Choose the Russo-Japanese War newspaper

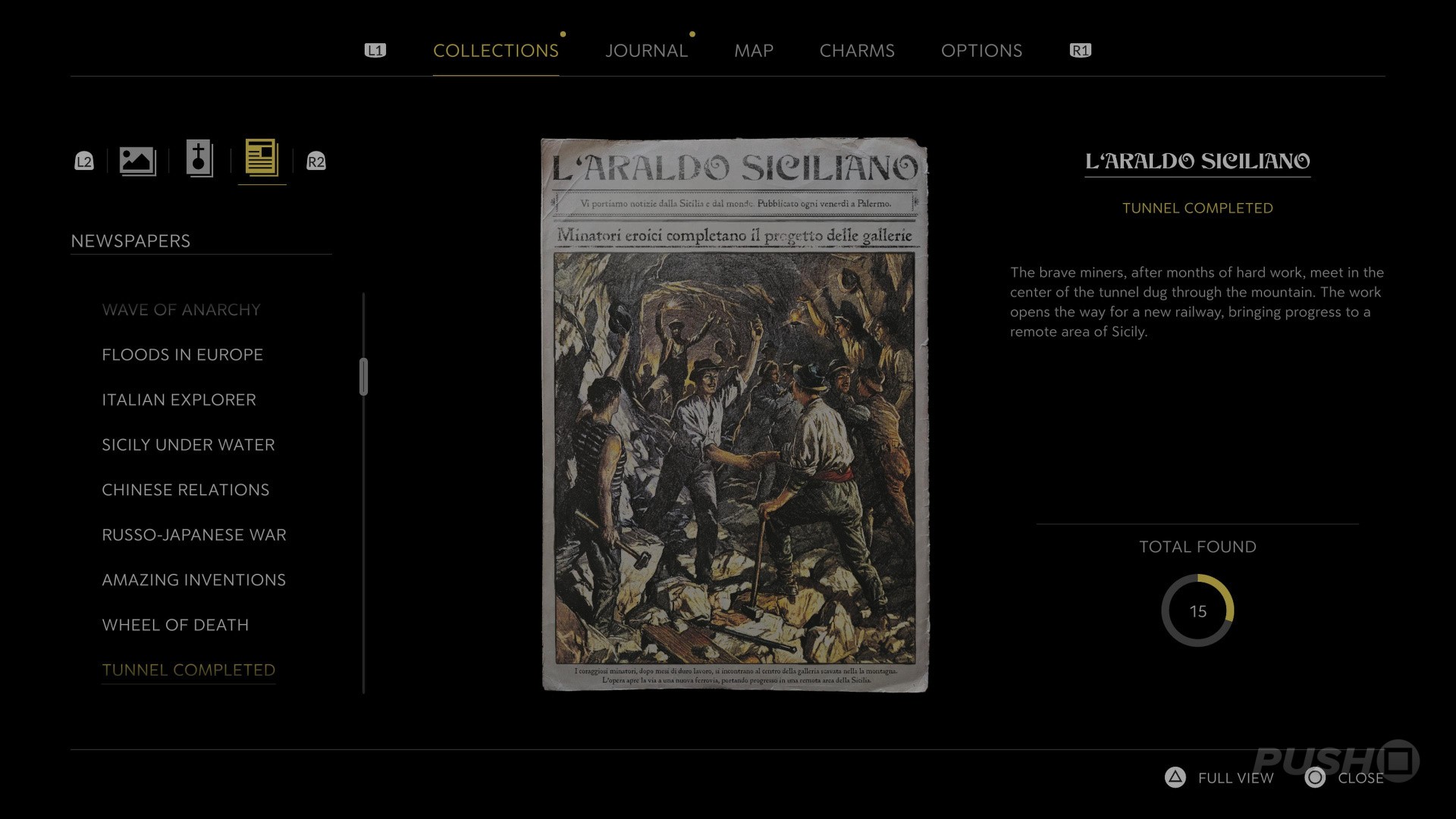point(194,535)
